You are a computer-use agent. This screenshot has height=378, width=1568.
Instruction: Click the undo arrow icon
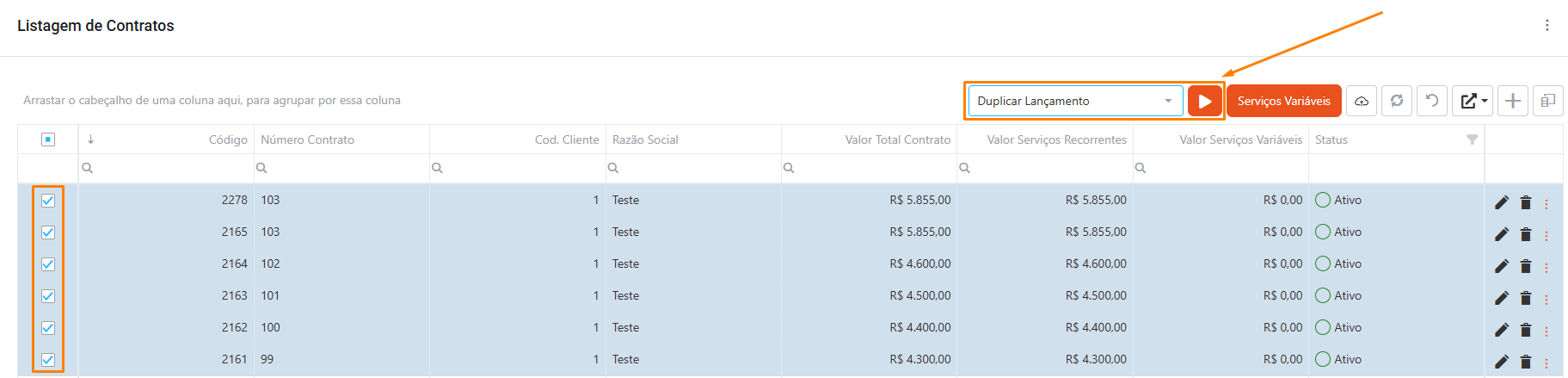point(1432,101)
